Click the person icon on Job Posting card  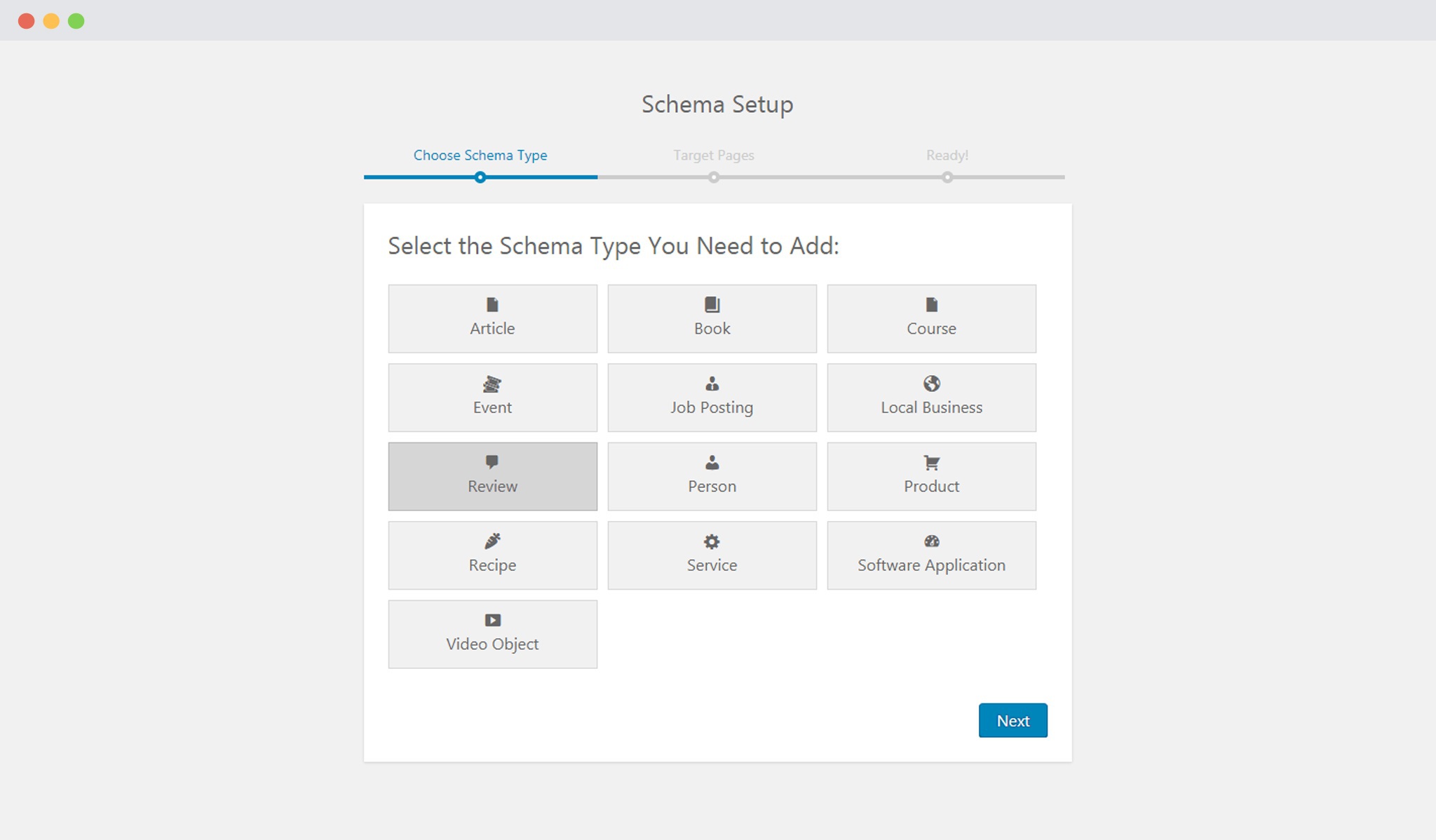pyautogui.click(x=711, y=384)
